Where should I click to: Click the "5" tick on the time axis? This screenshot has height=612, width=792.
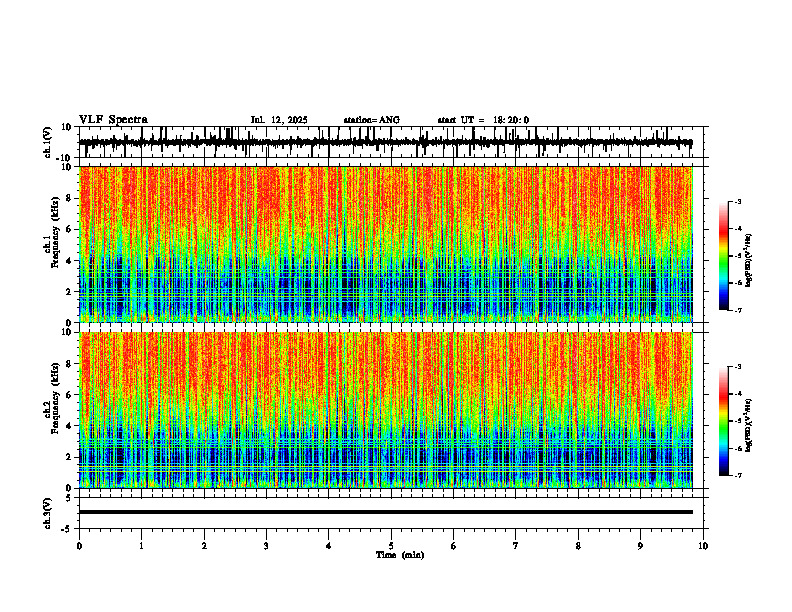pos(391,546)
